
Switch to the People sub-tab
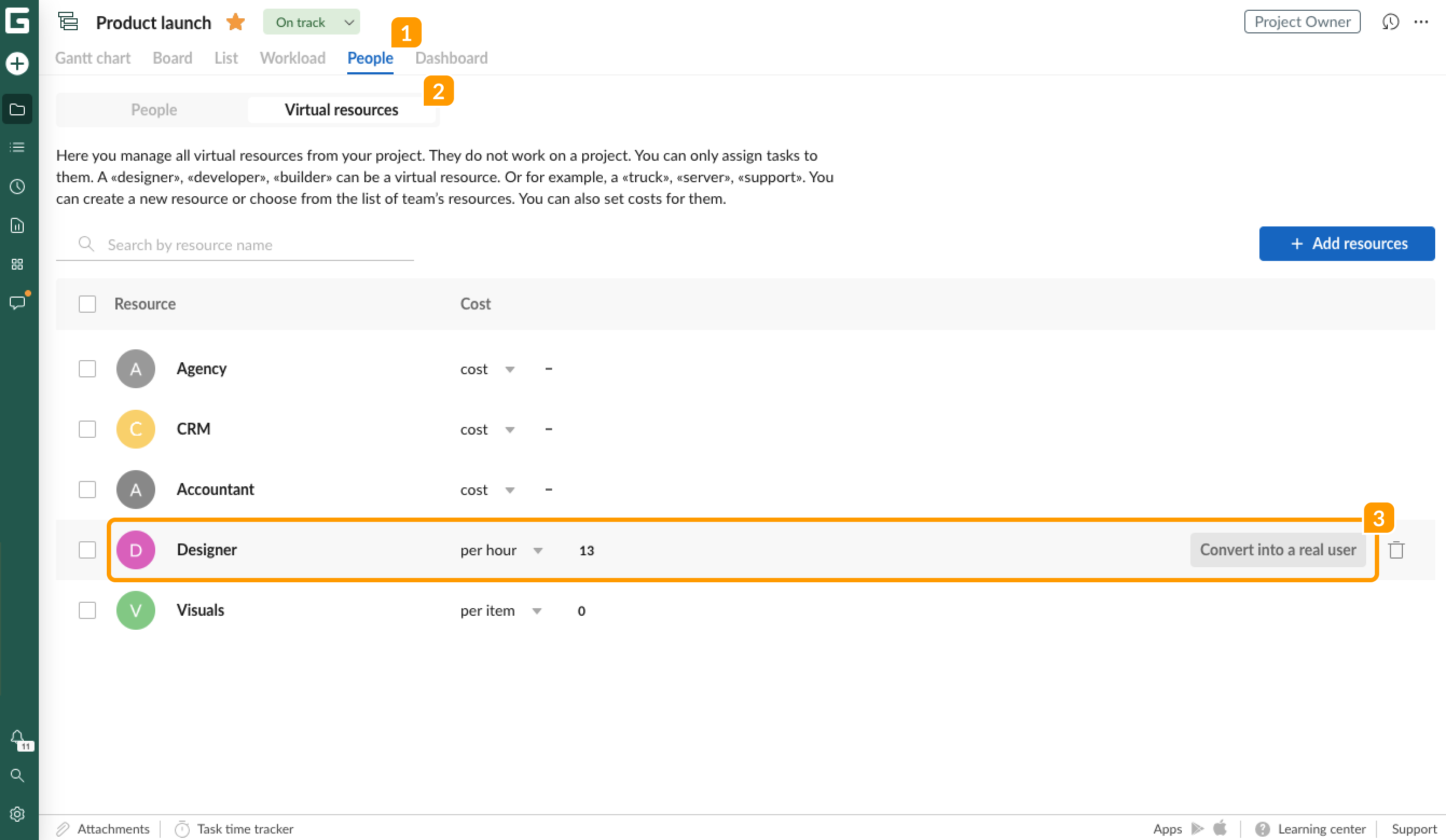pos(153,109)
